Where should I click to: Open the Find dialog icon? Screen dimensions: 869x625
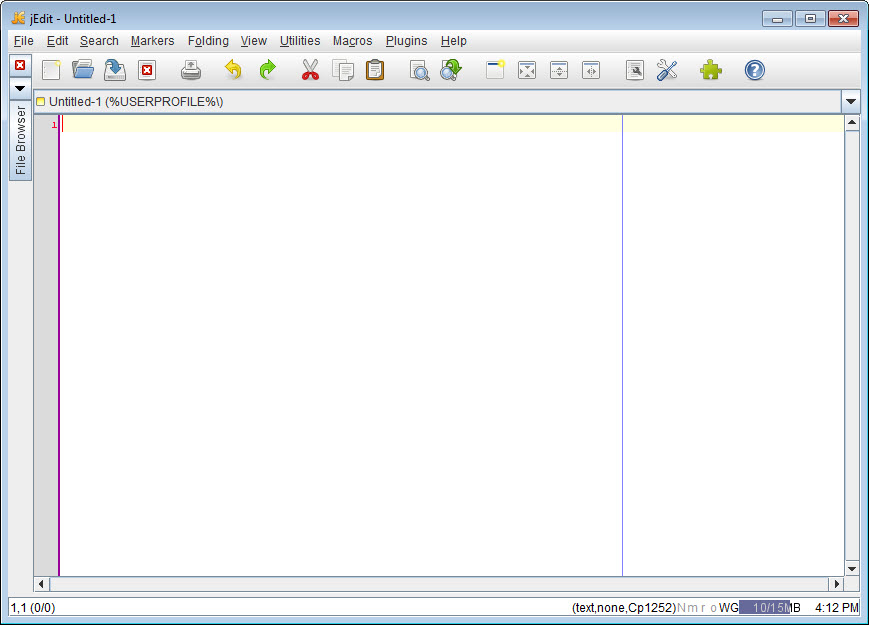(x=419, y=70)
